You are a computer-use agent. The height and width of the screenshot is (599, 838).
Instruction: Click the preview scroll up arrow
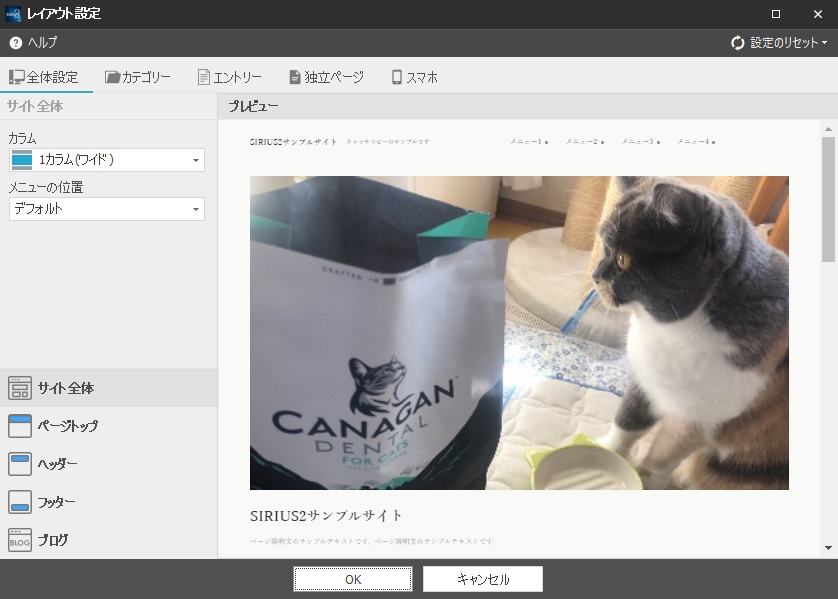828,129
